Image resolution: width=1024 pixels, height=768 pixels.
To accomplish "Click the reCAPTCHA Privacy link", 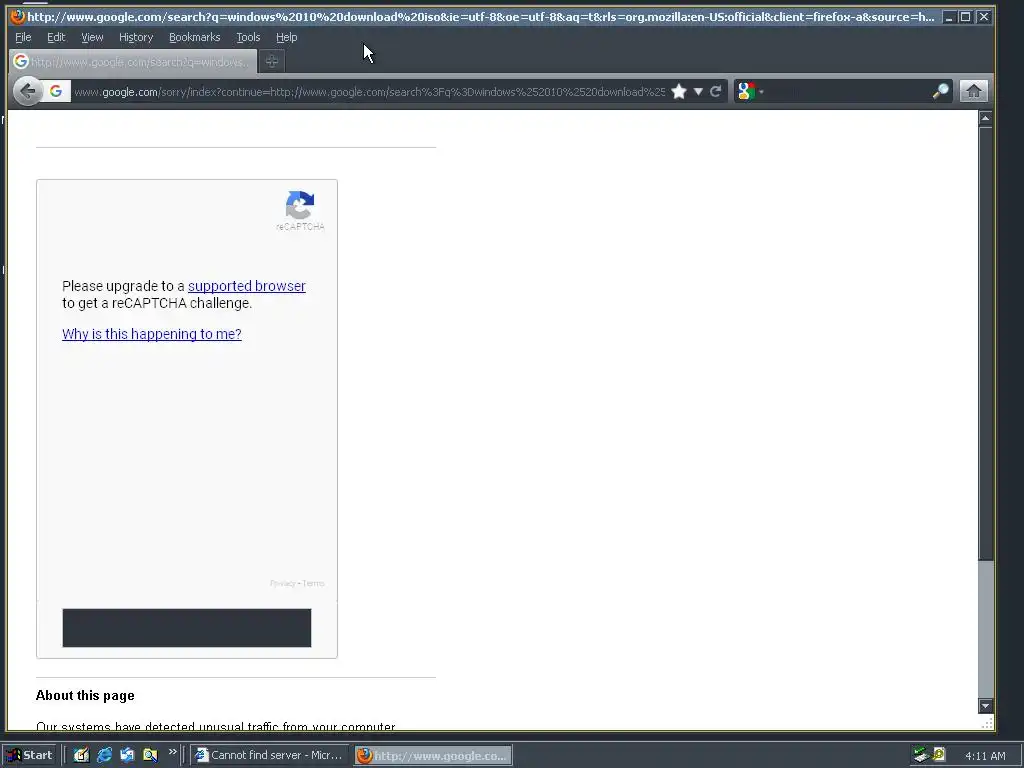I will [x=282, y=583].
